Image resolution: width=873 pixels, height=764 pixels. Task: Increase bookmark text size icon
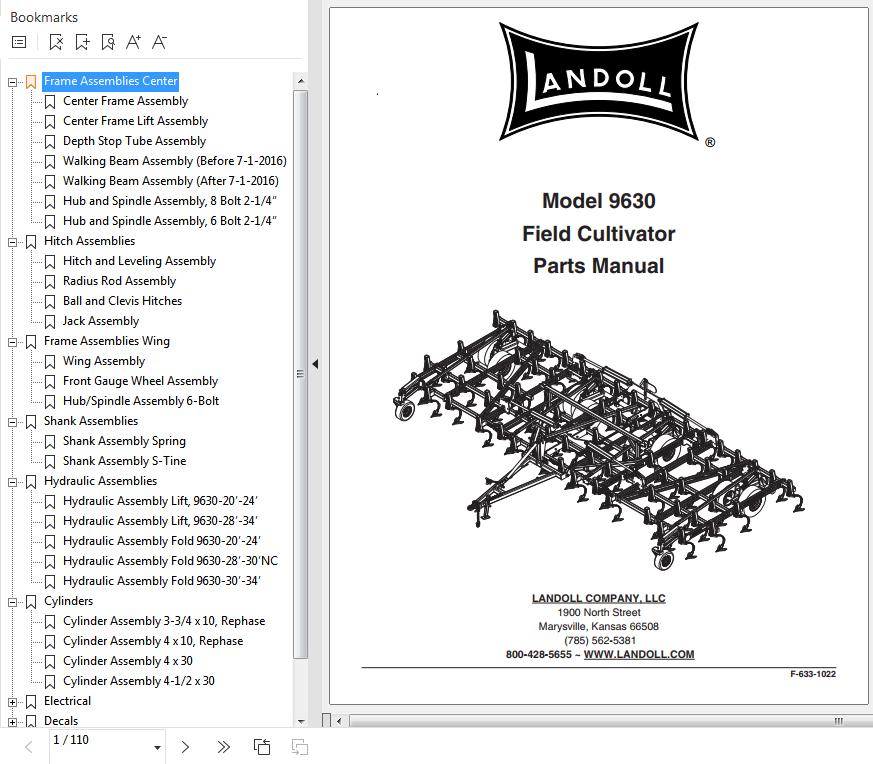coord(134,42)
